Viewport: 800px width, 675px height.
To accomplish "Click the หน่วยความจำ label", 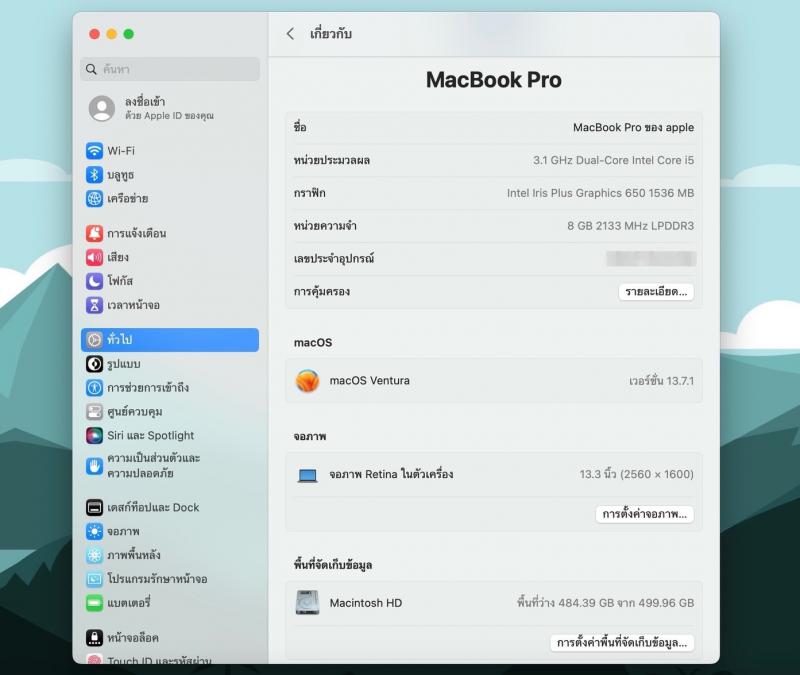I will coord(325,226).
